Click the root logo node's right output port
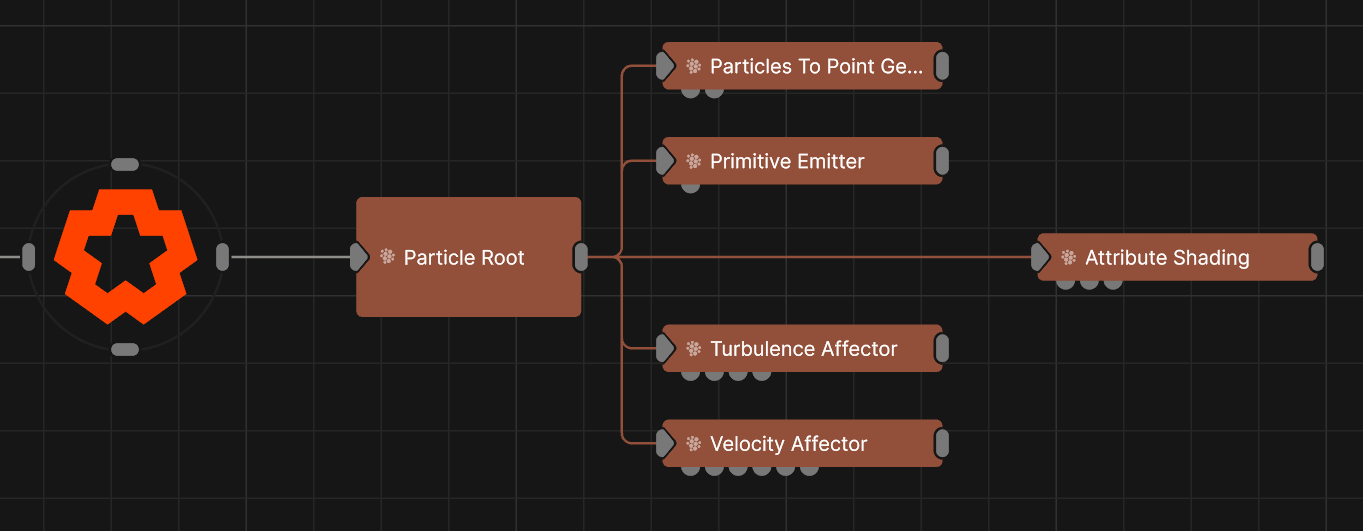Viewport: 1363px width, 531px height. (x=222, y=257)
